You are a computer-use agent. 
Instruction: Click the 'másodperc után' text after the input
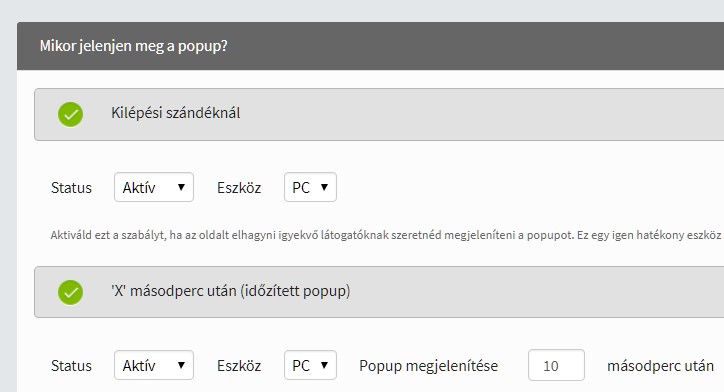coord(660,366)
